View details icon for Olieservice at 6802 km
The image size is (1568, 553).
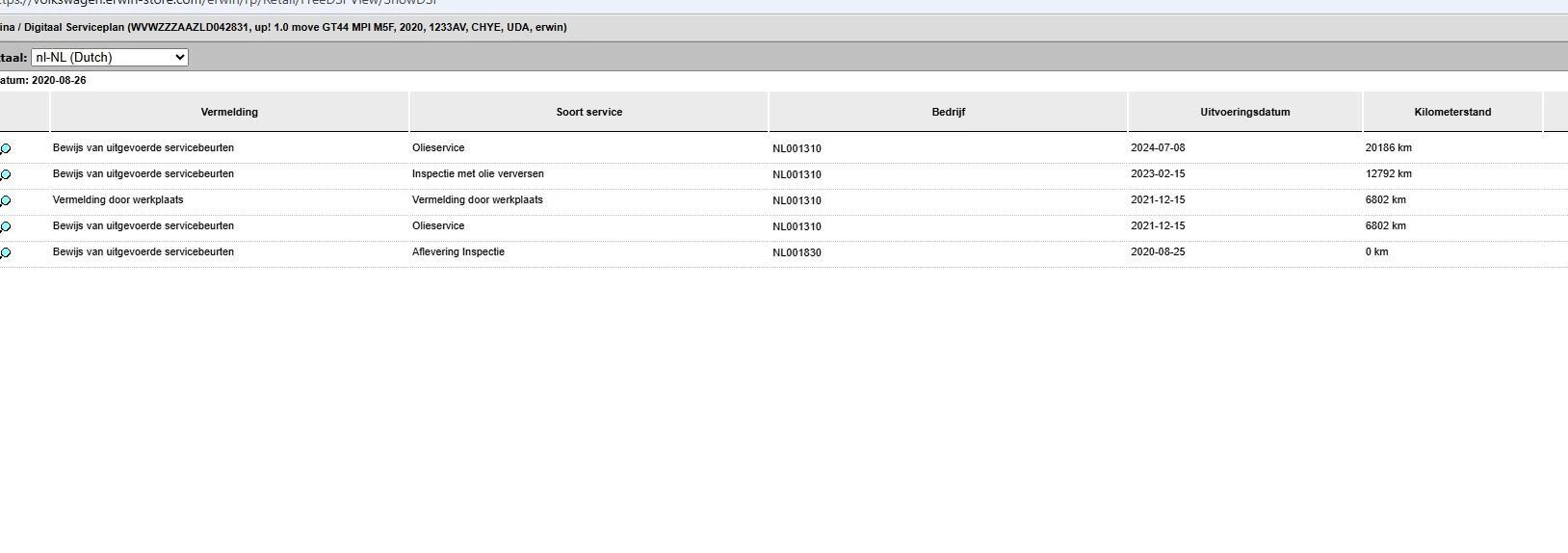coord(6,227)
